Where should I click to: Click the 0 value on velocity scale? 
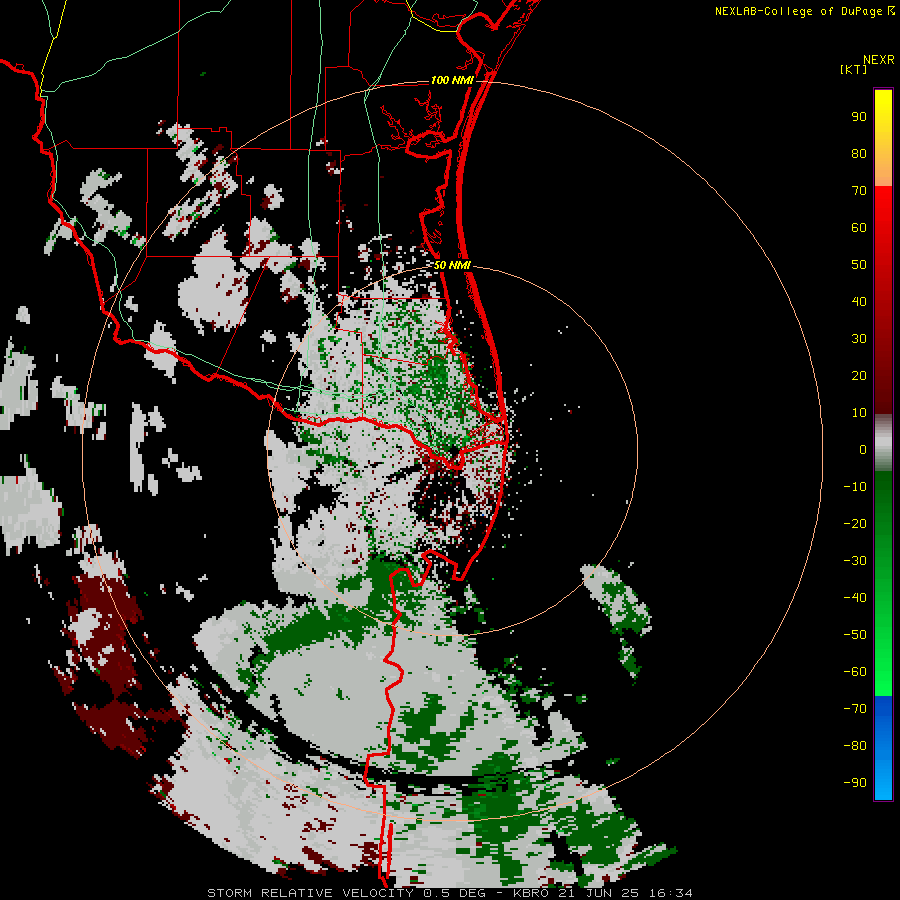click(x=863, y=450)
